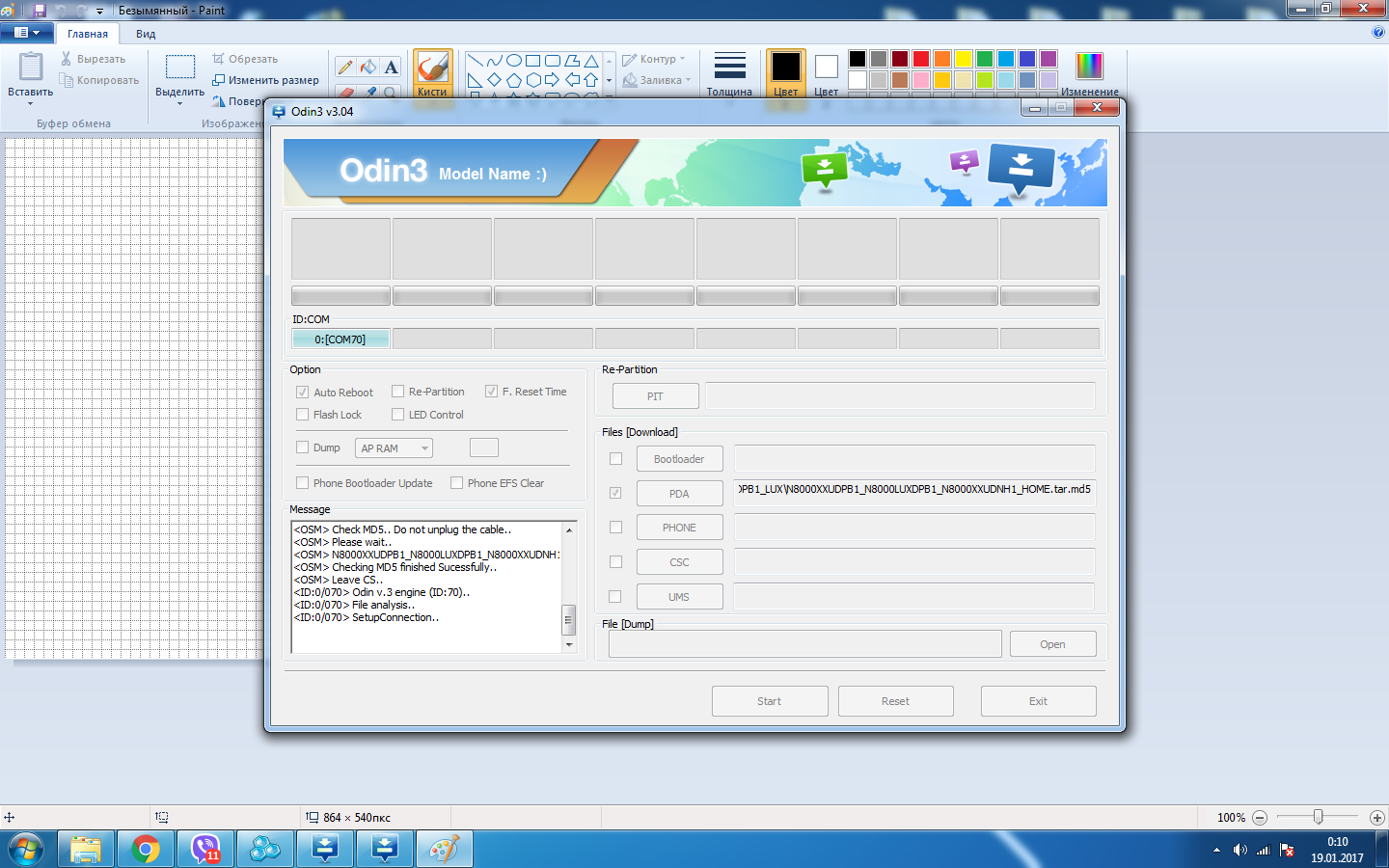Select the red color swatch
Image resolution: width=1389 pixels, height=868 pixels.
tap(921, 59)
